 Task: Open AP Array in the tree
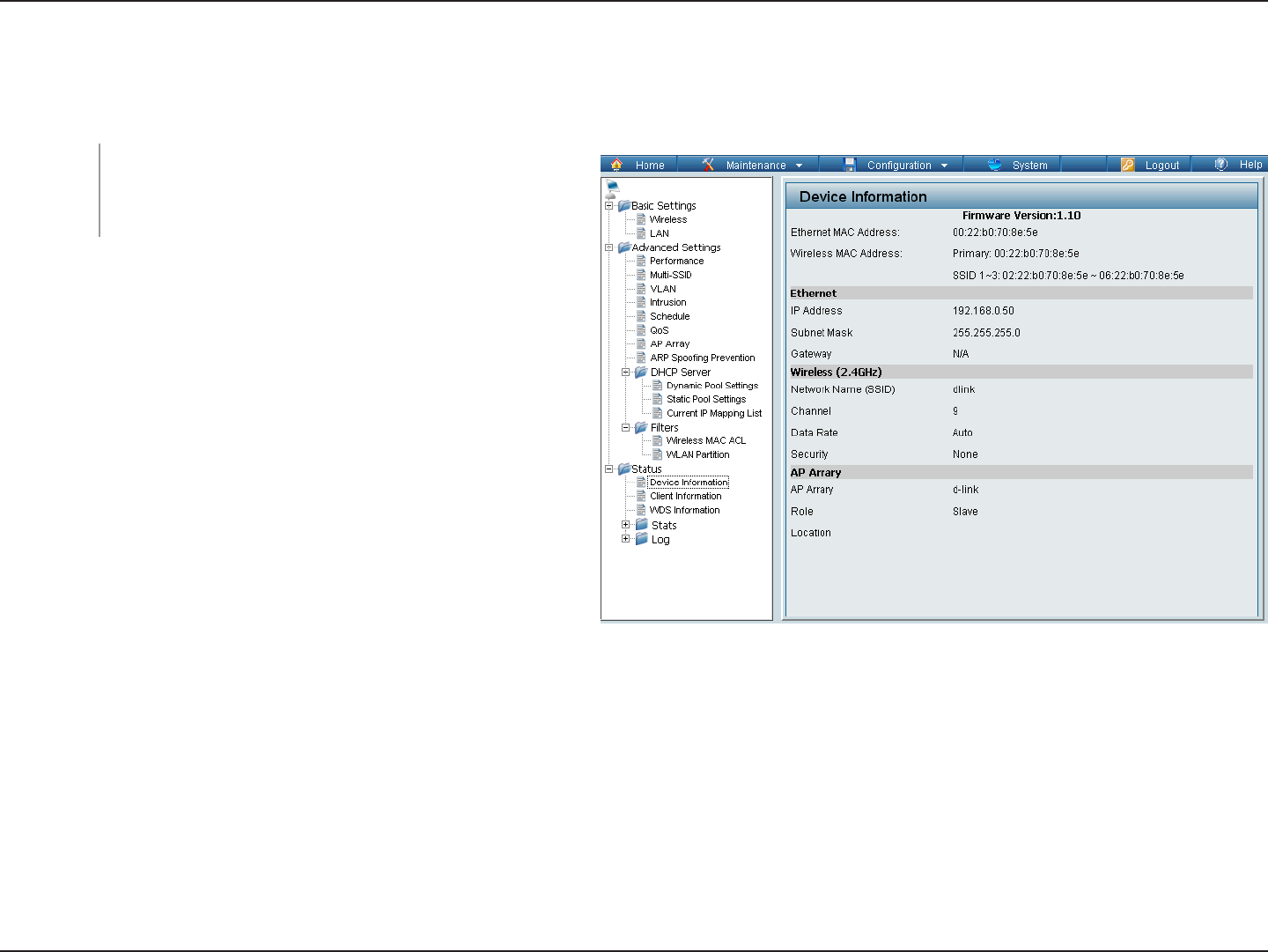click(x=670, y=343)
